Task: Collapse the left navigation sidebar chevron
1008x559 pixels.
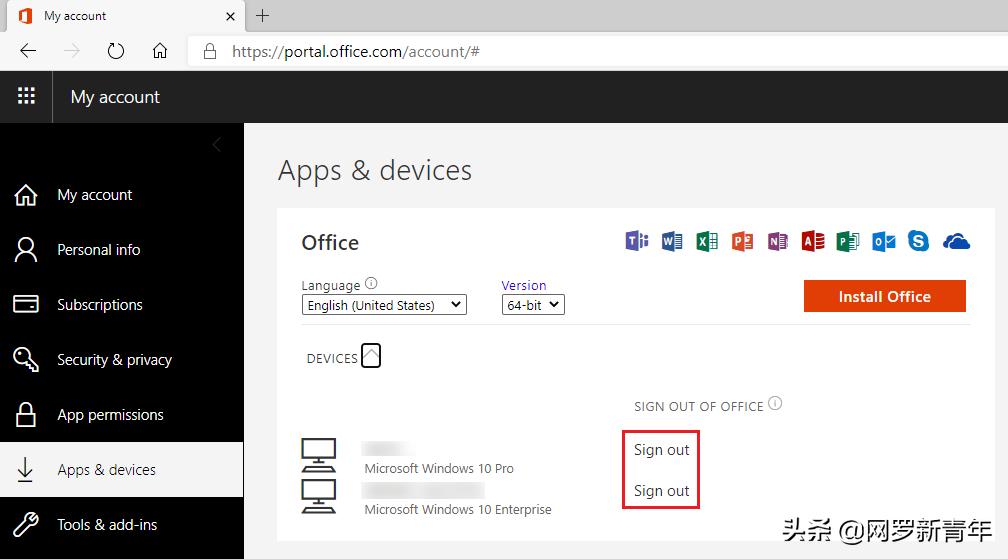Action: point(217,145)
